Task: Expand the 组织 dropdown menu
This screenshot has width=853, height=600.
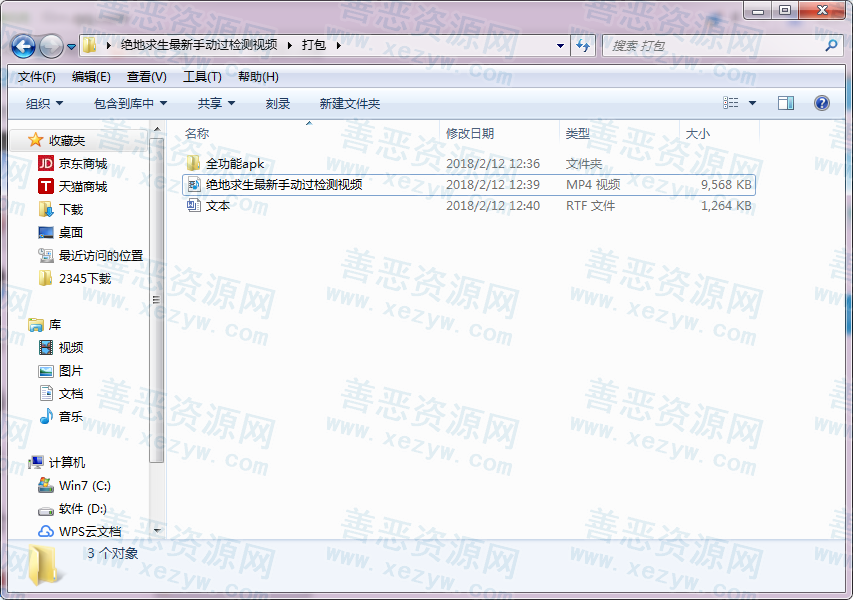Action: (44, 104)
